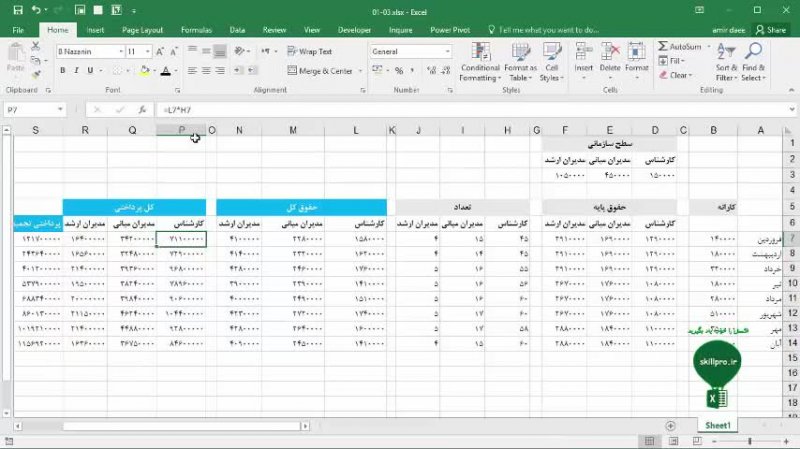The width and height of the screenshot is (800, 449).
Task: Click the Save icon in title bar
Action: 18,10
